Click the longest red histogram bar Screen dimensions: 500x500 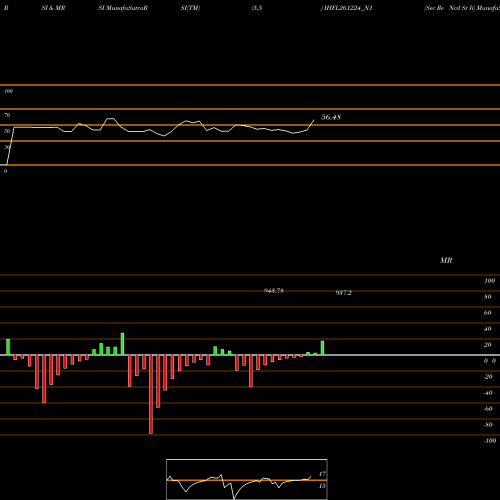[151, 394]
